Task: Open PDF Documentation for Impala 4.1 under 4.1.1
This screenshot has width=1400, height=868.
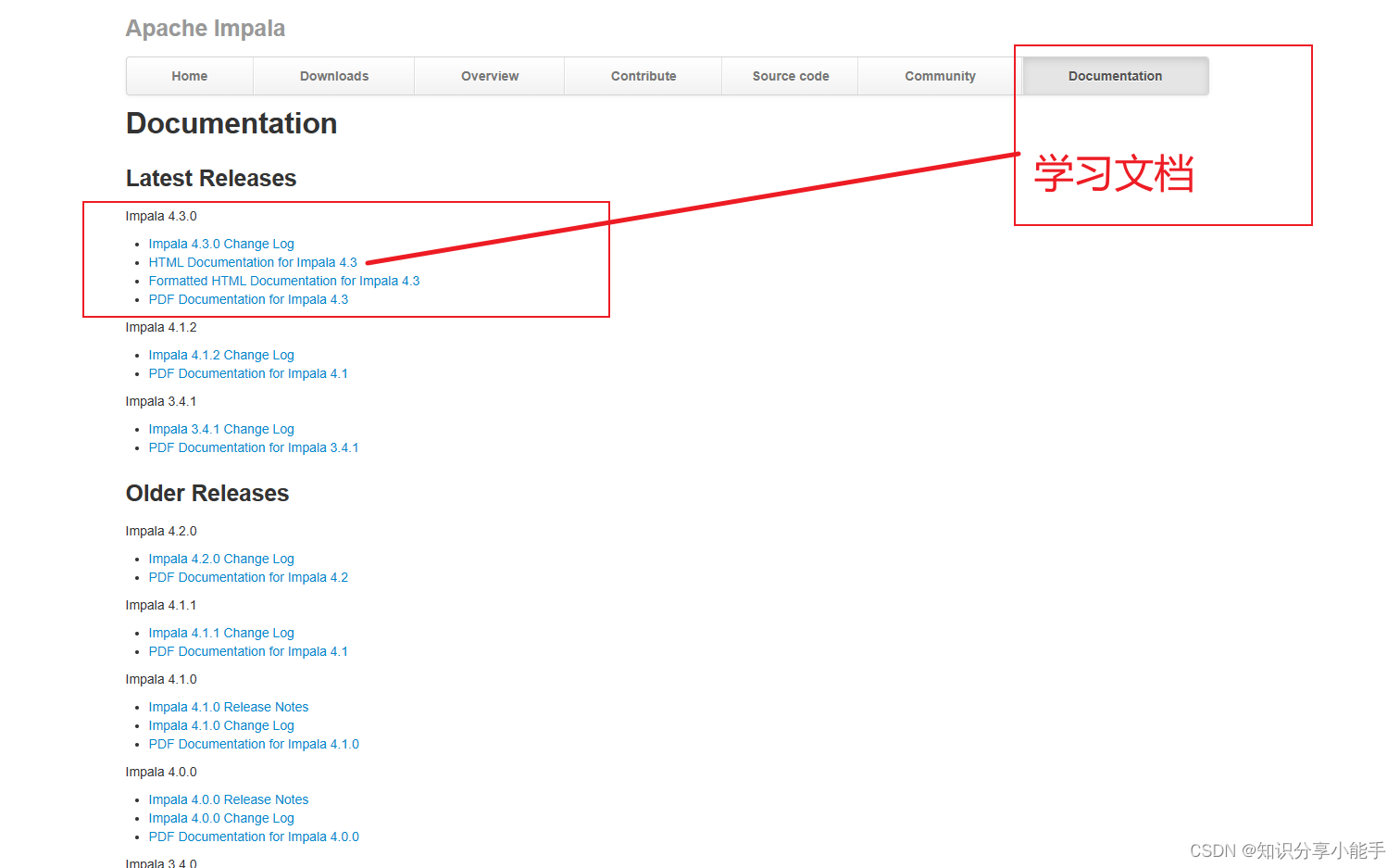Action: click(x=248, y=651)
